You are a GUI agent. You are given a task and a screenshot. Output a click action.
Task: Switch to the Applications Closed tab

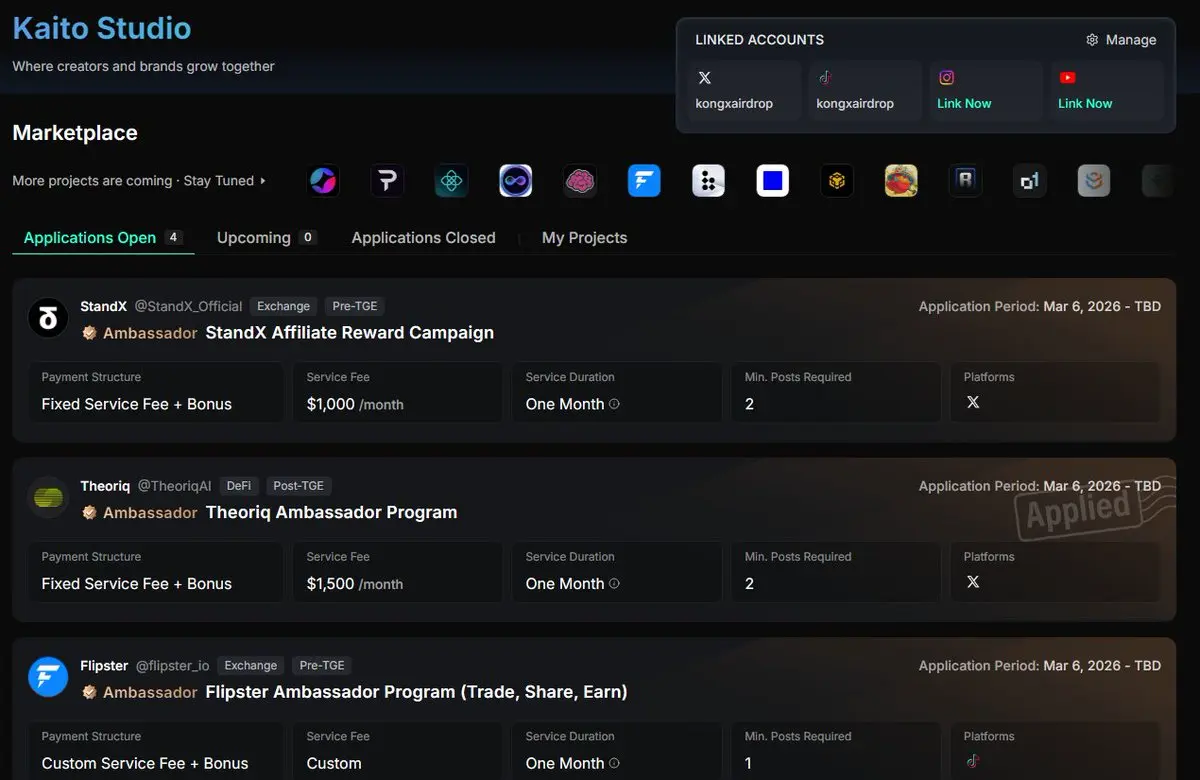click(x=423, y=238)
